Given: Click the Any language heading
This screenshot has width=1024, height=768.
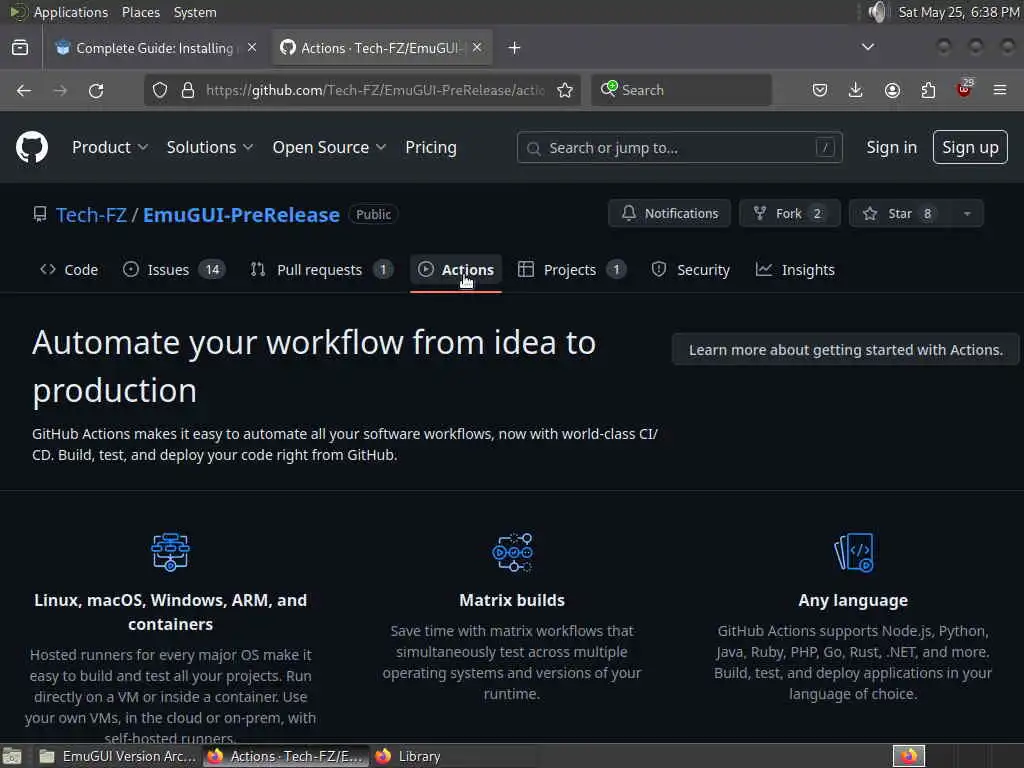Looking at the screenshot, I should coord(853,600).
